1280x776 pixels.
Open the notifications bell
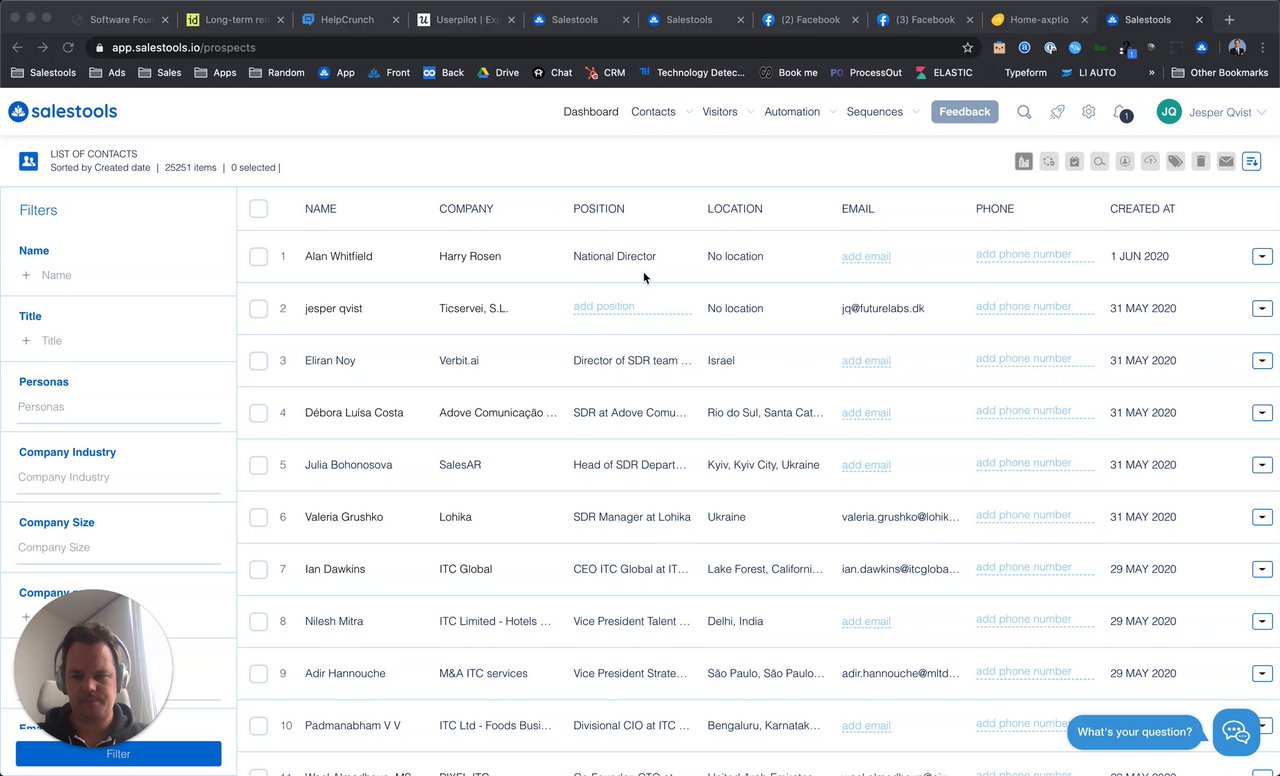(x=1121, y=112)
